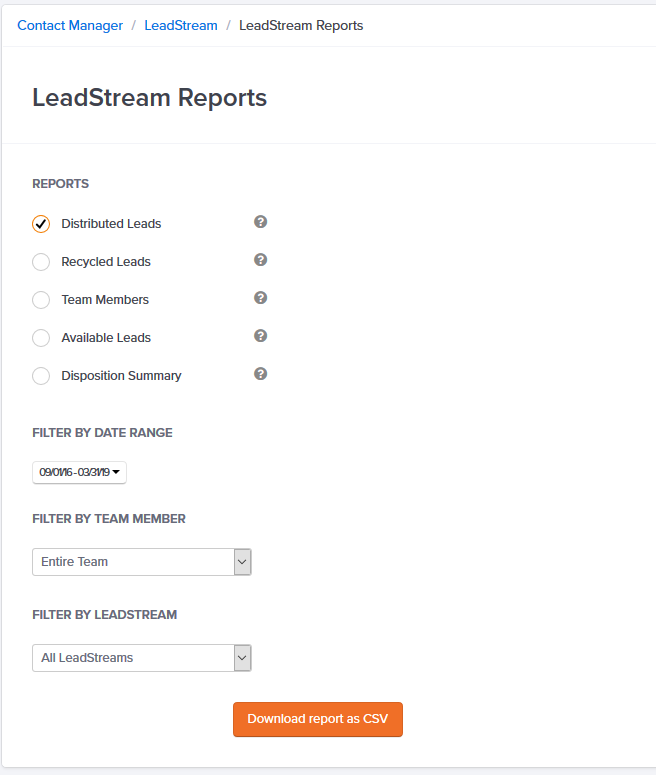The height and width of the screenshot is (775, 656).
Task: Download report as CSV
Action: pyautogui.click(x=318, y=719)
